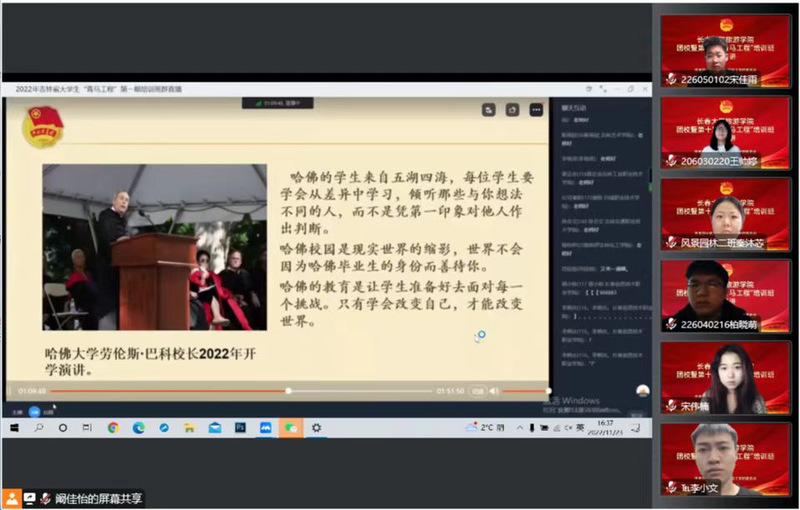Launch Microsoft Edge from the taskbar

tap(139, 428)
